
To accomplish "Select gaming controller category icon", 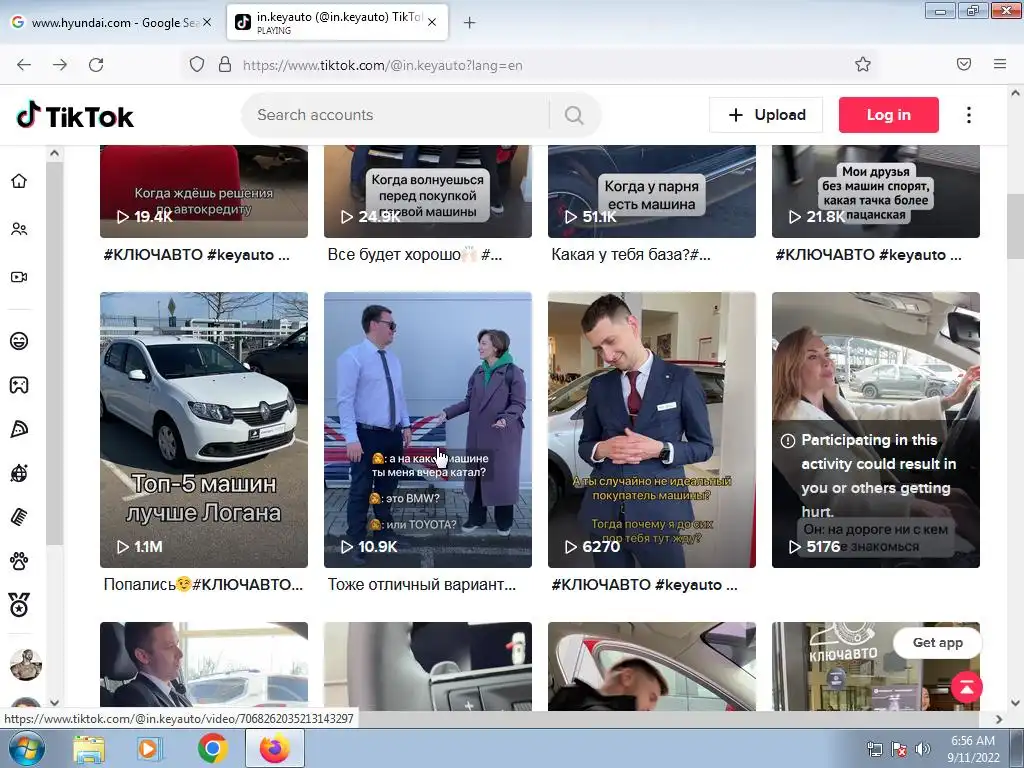I will (19, 385).
